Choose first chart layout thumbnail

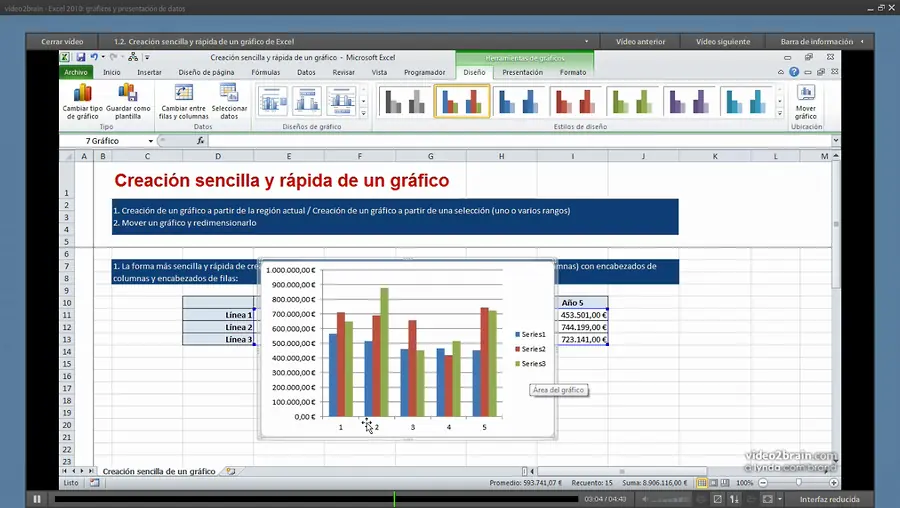pos(273,101)
